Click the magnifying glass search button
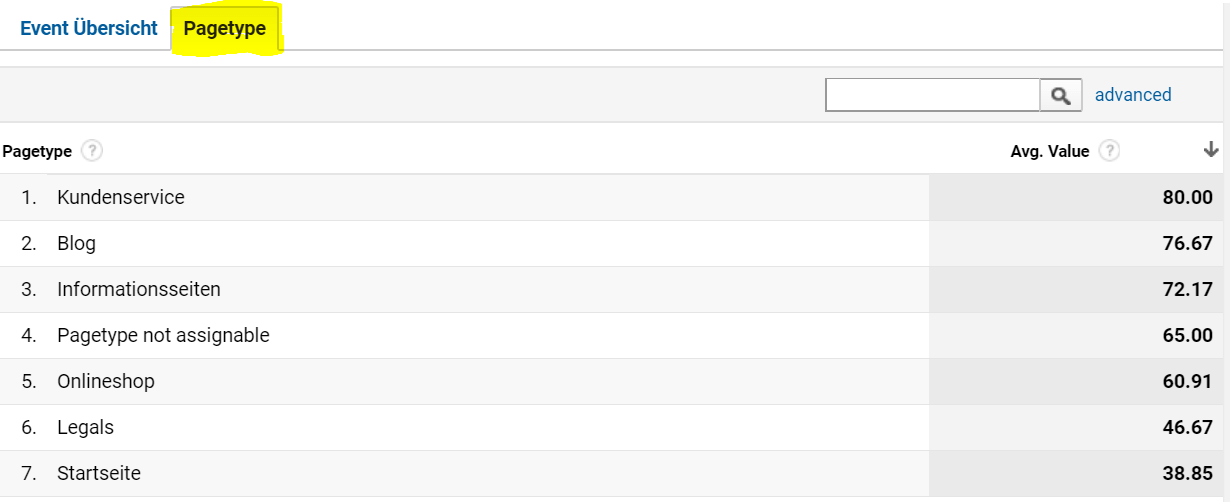 (1061, 95)
